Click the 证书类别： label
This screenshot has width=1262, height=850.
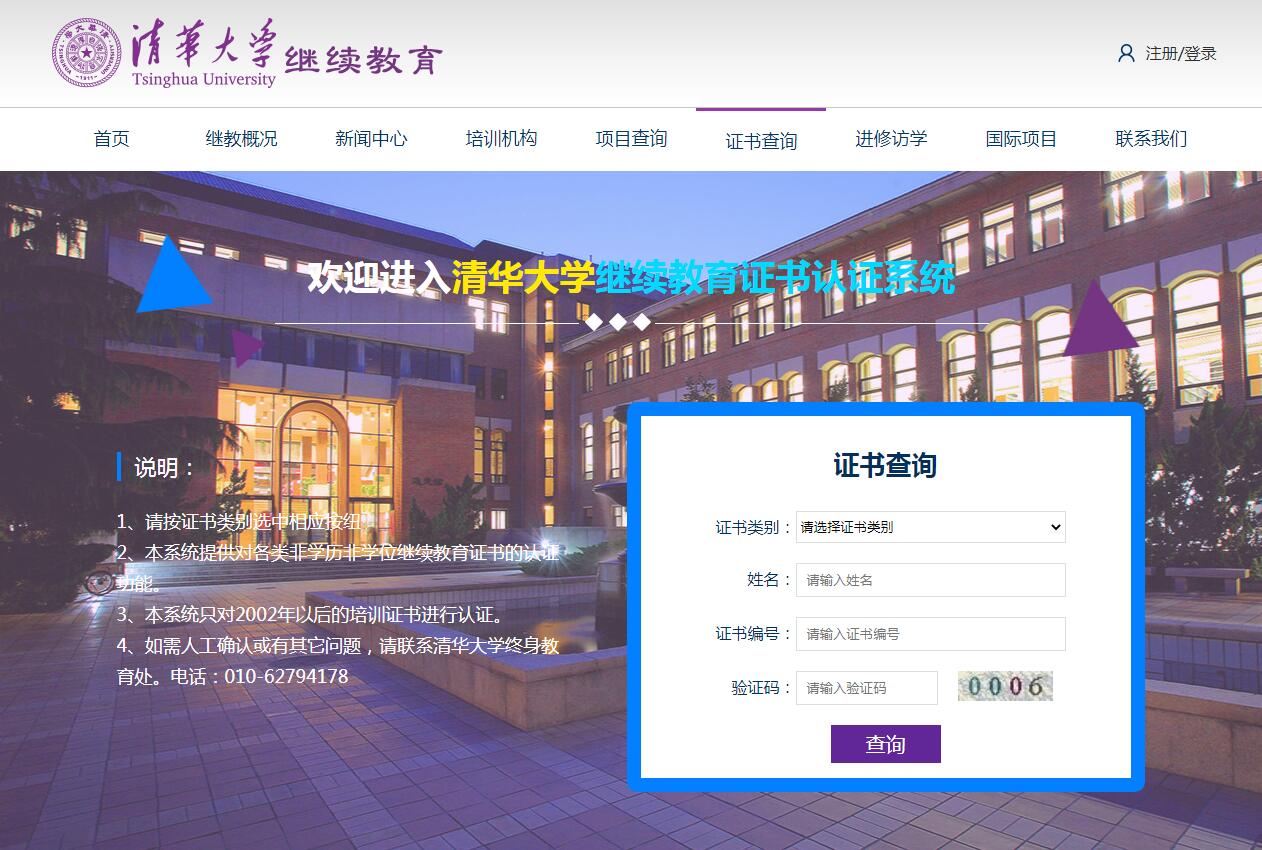coord(754,527)
